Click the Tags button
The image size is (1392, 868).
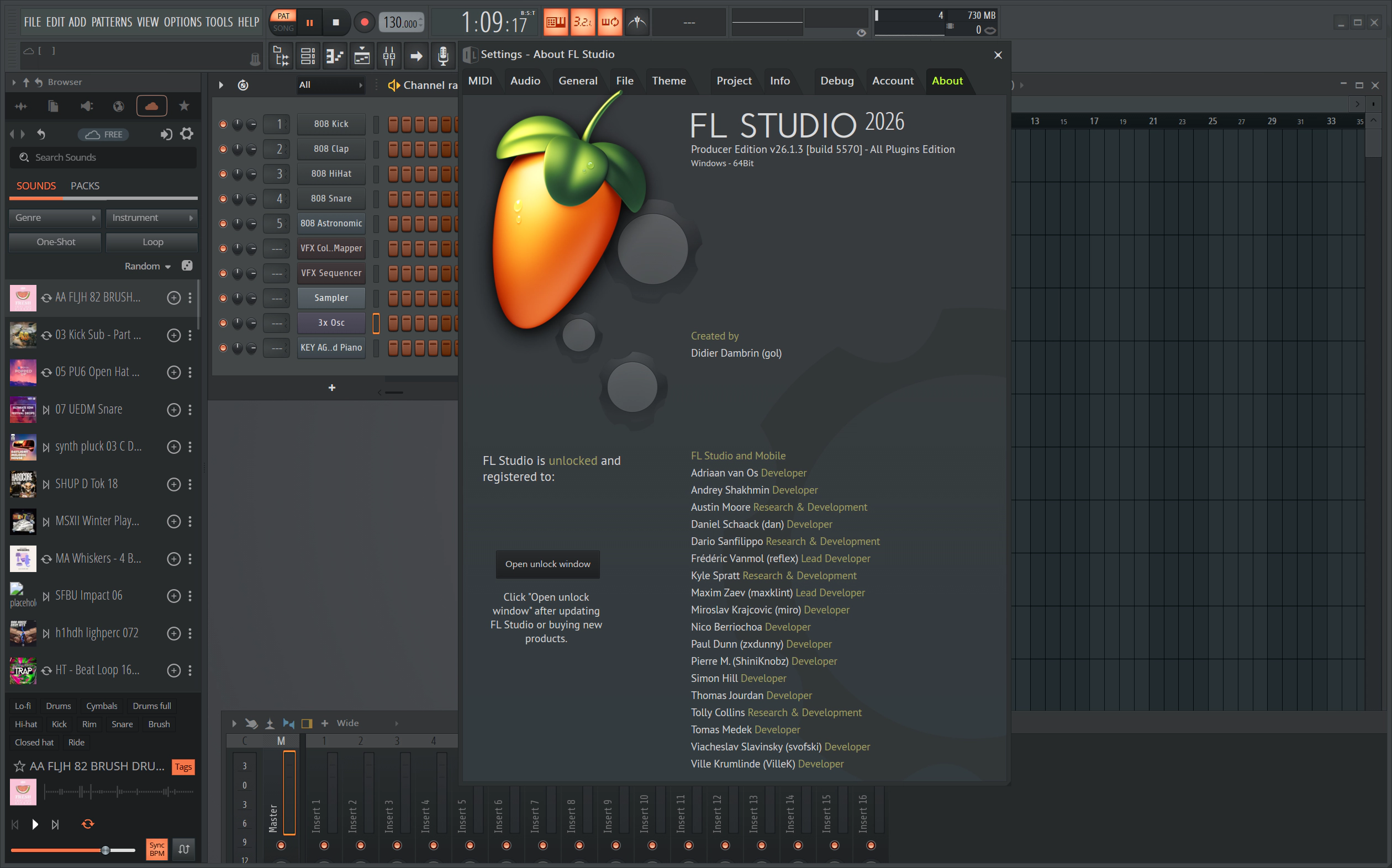click(183, 767)
